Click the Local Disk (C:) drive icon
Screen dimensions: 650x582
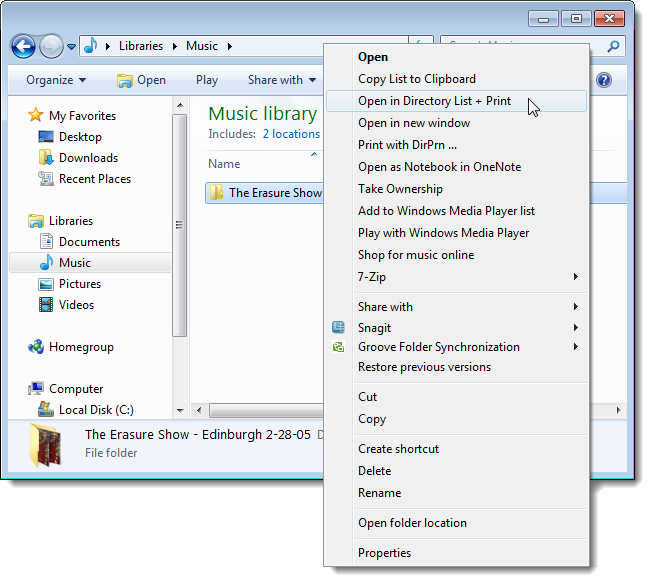coord(46,410)
